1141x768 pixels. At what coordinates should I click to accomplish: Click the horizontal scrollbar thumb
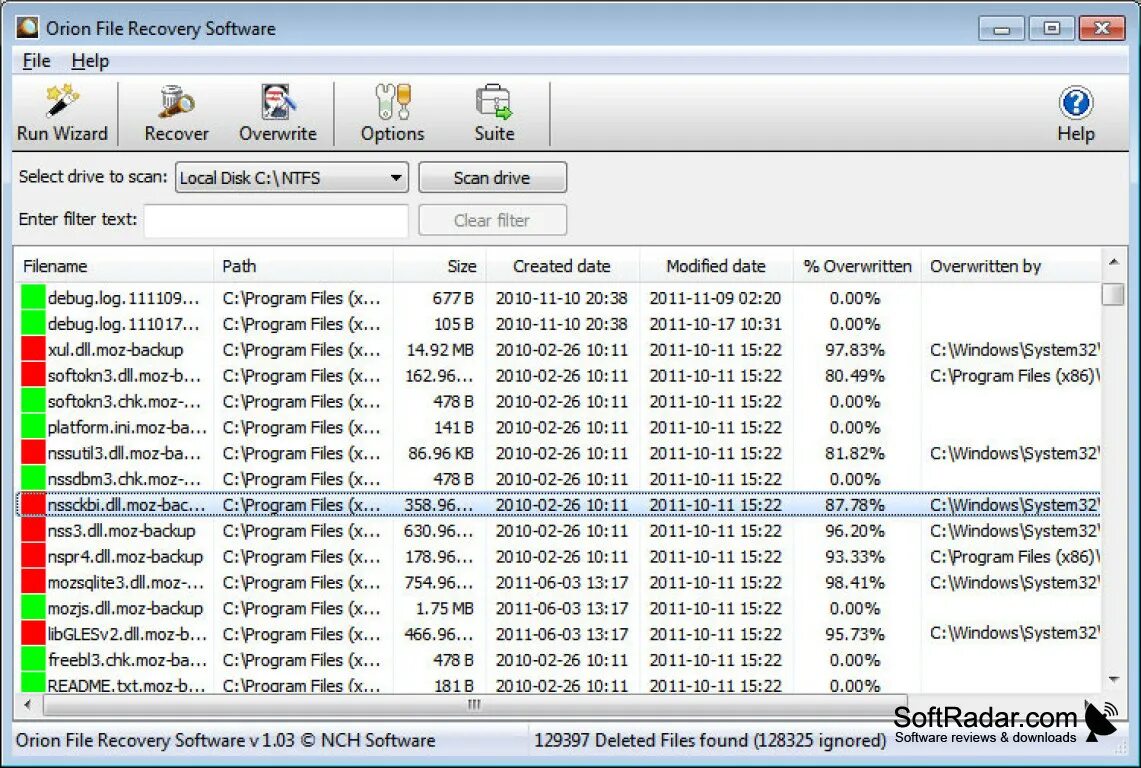(x=474, y=704)
